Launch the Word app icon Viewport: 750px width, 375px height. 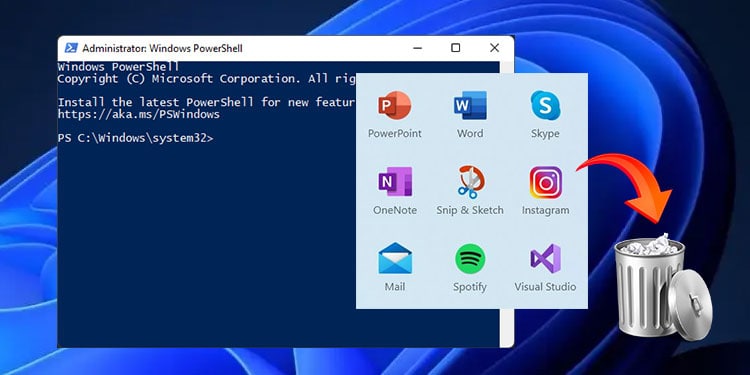(x=470, y=106)
